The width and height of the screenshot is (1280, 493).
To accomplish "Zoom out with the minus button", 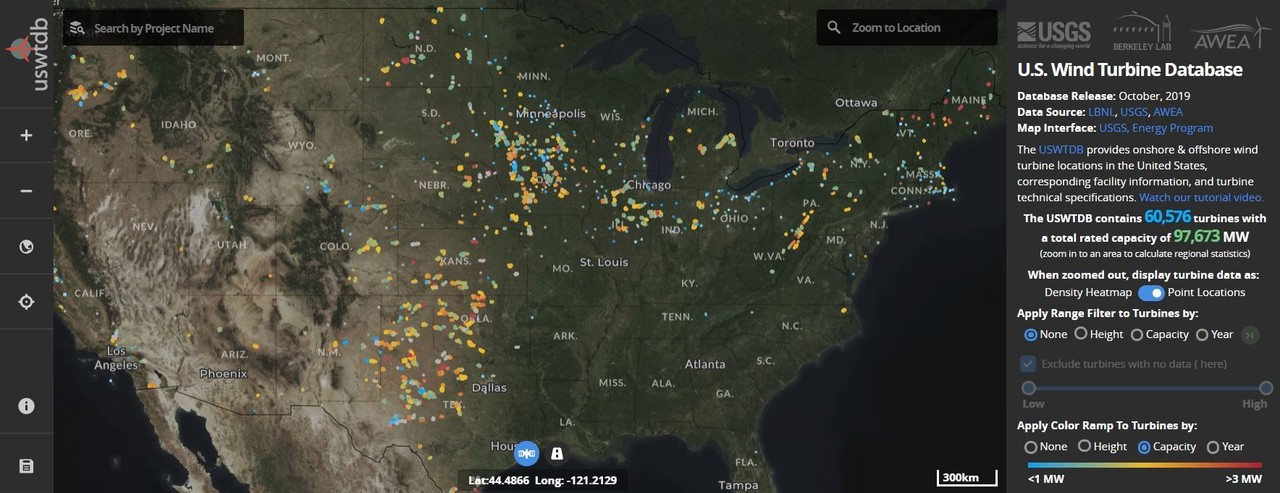I will (x=26, y=191).
